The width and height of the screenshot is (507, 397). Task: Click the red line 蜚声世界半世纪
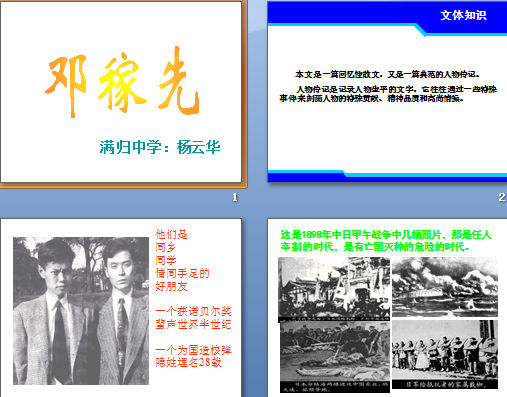[x=193, y=324]
